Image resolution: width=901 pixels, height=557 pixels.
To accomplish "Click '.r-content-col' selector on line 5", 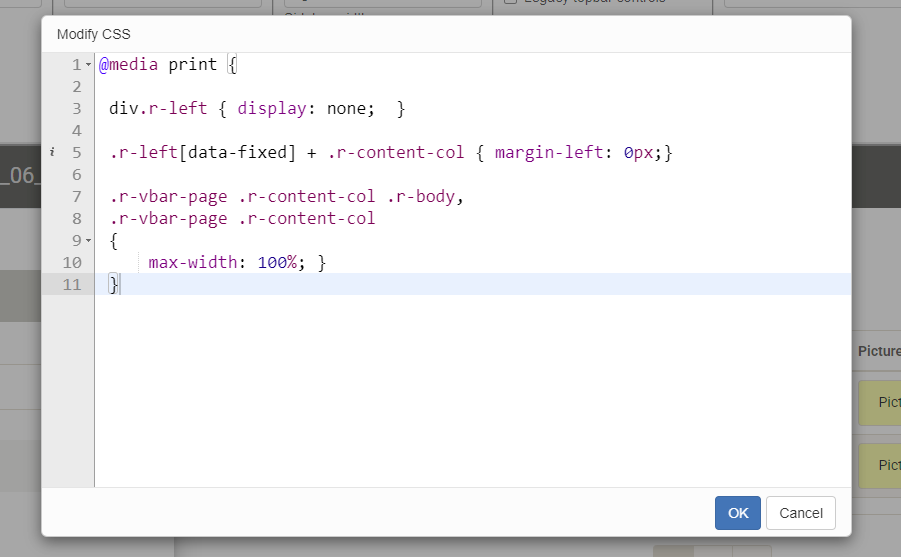I will 395,153.
